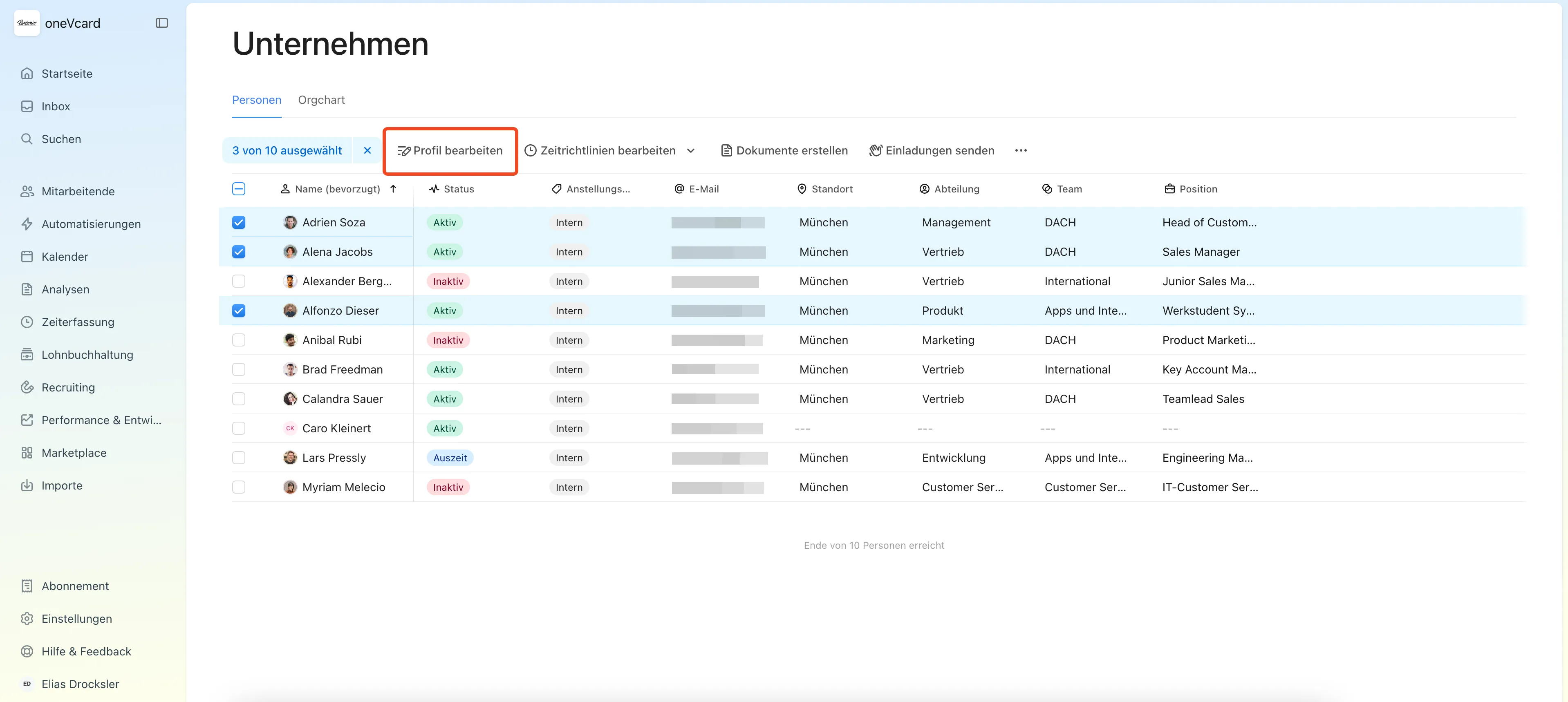Viewport: 1568px width, 702px height.
Task: Clear selection with the X button
Action: (367, 150)
